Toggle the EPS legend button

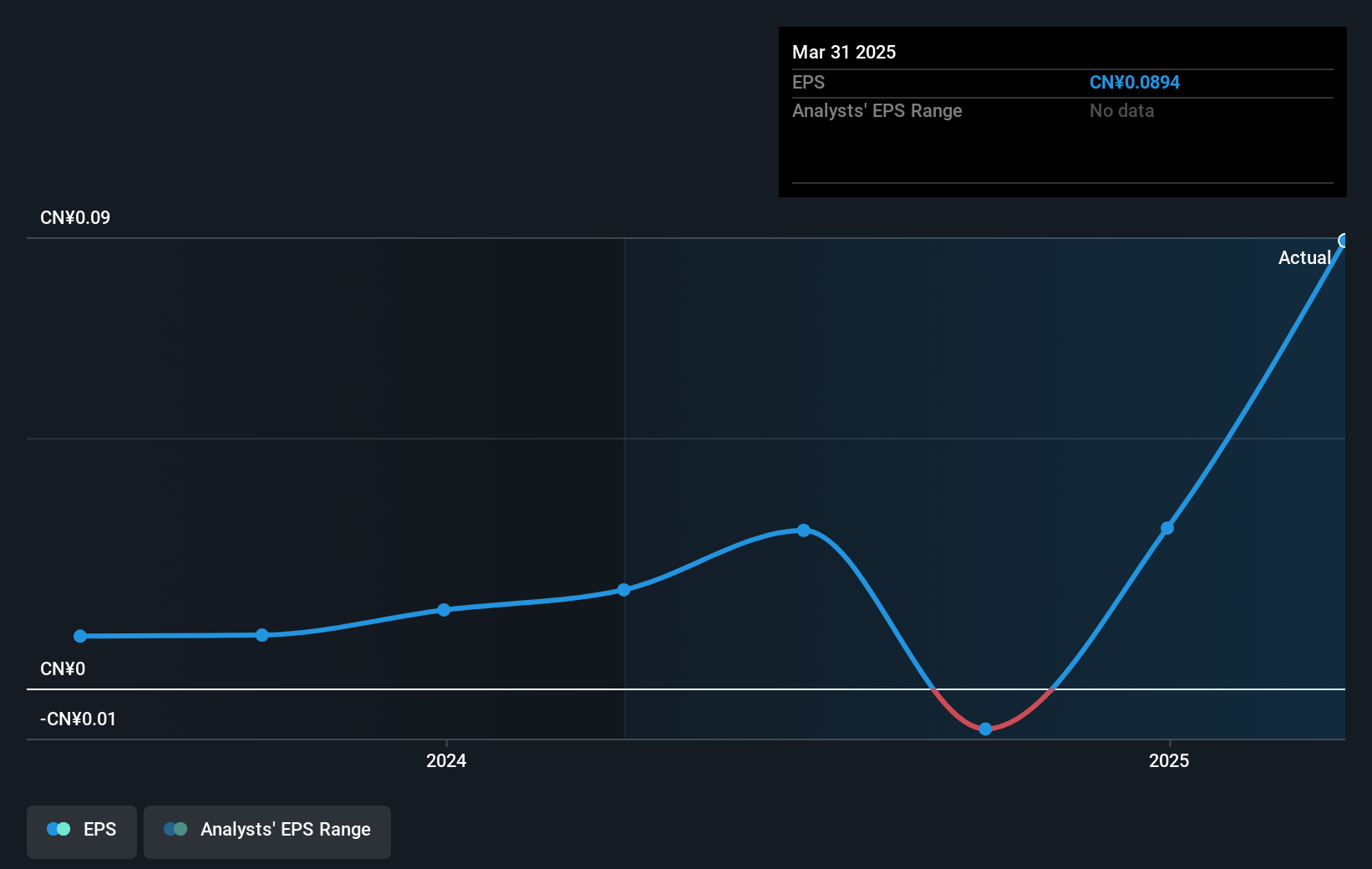tap(82, 831)
